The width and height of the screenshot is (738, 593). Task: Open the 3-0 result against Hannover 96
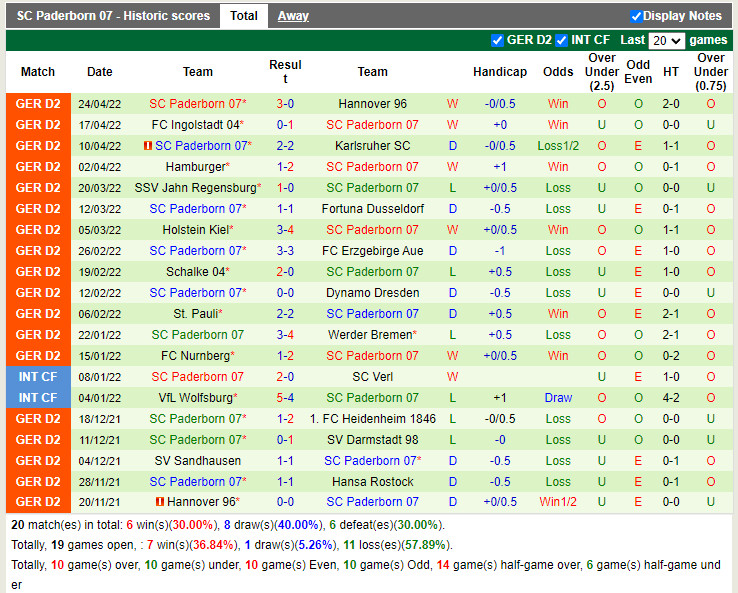285,104
